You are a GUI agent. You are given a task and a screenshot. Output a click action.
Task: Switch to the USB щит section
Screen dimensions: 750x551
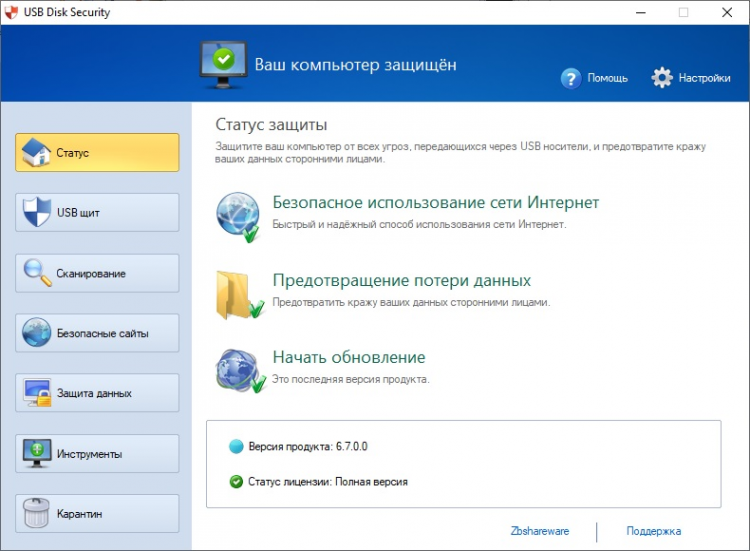pyautogui.click(x=97, y=212)
